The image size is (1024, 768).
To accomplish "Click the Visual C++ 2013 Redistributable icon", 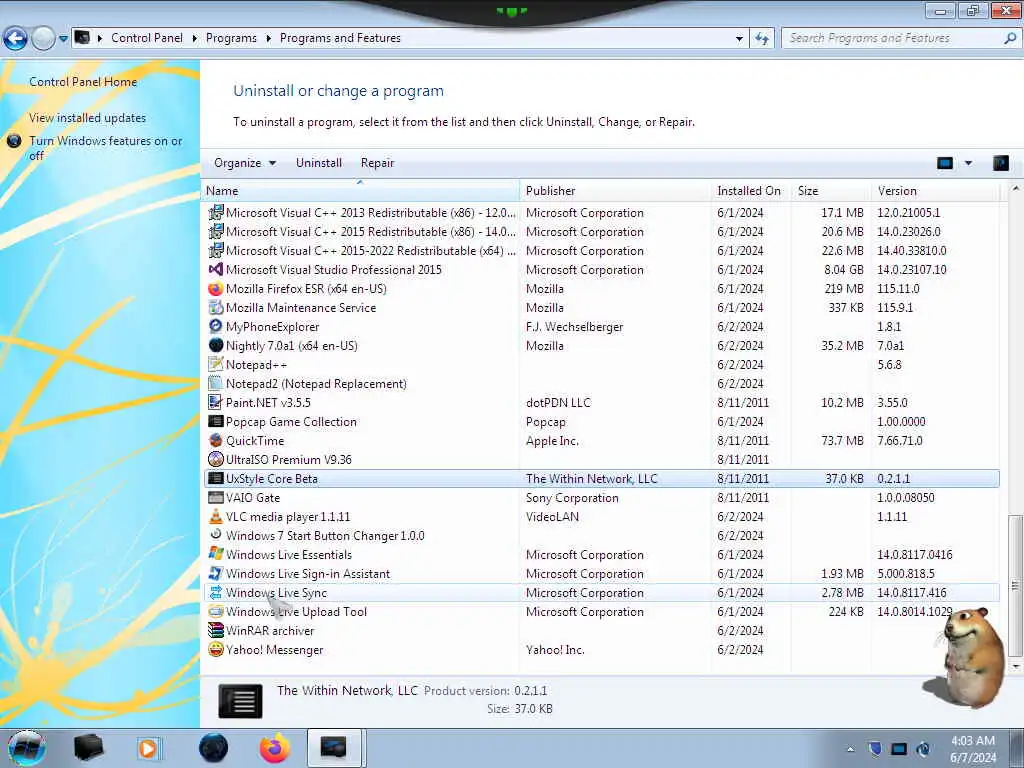I will pos(216,212).
